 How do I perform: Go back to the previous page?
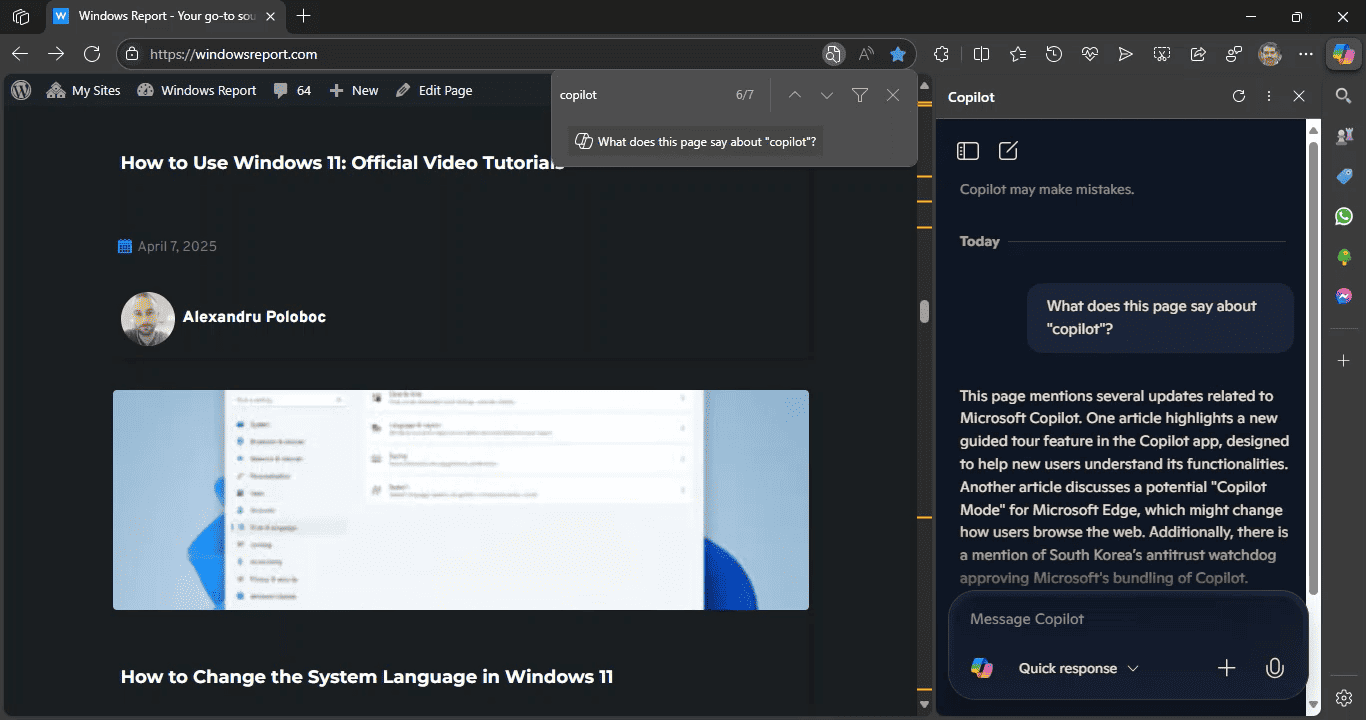point(20,54)
